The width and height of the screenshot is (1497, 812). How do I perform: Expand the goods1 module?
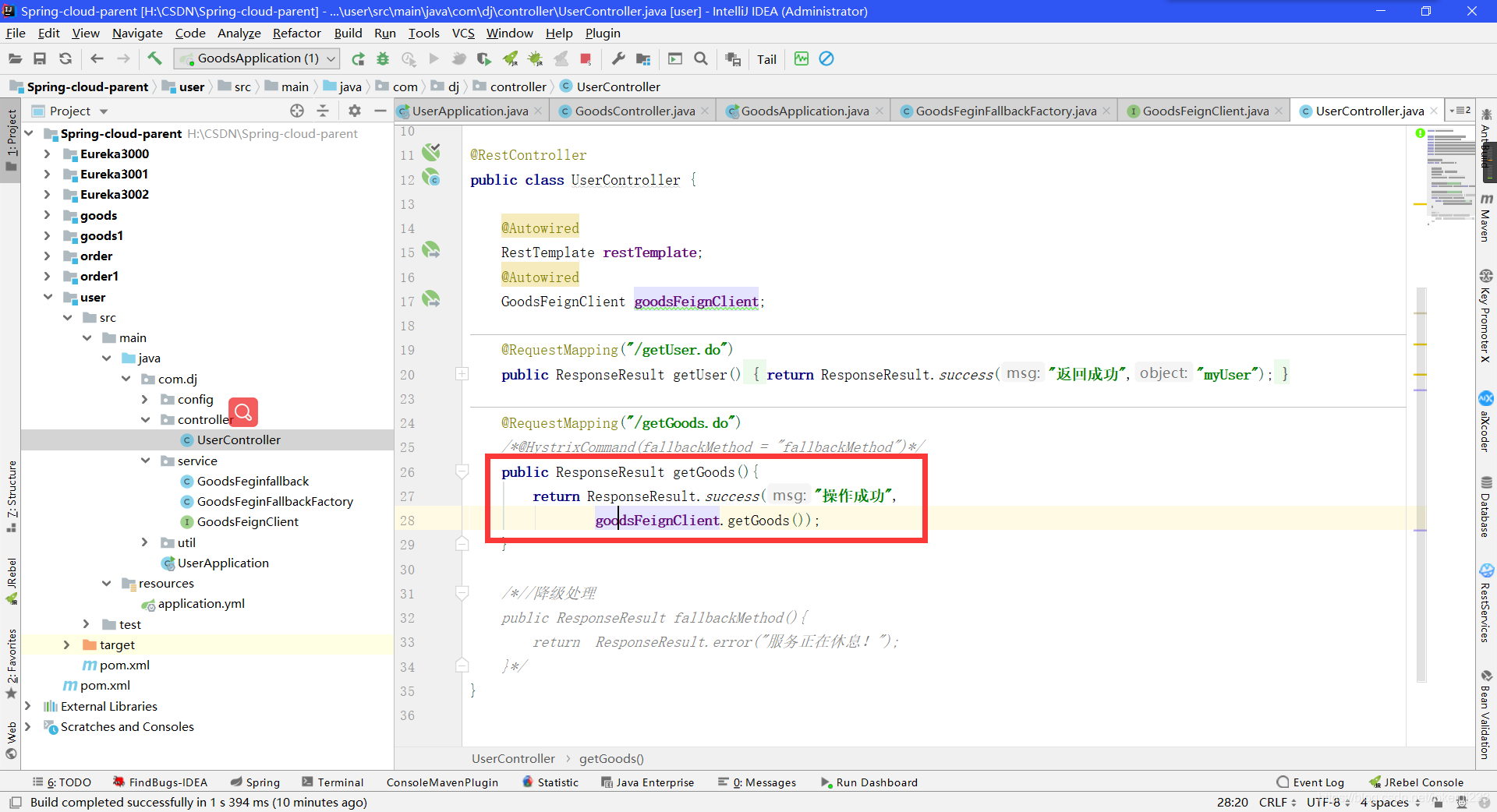[47, 235]
